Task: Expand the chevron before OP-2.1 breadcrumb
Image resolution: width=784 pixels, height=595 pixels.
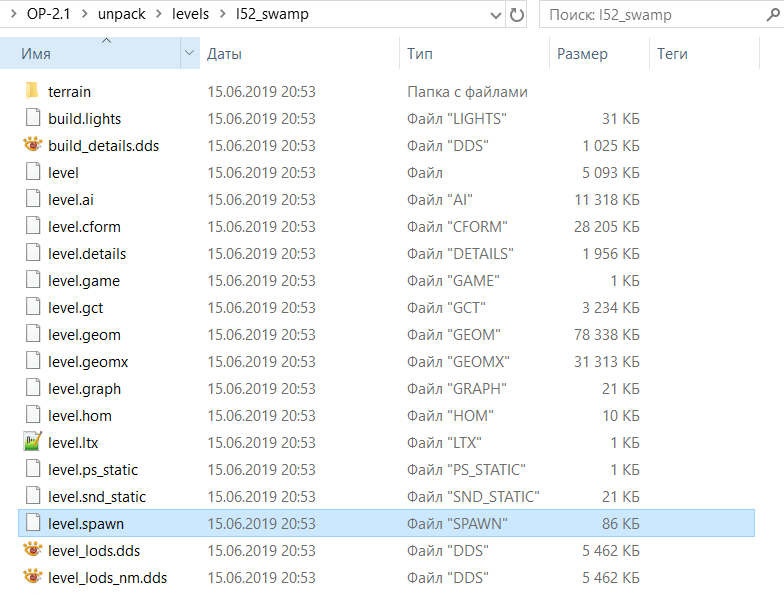Action: point(14,14)
